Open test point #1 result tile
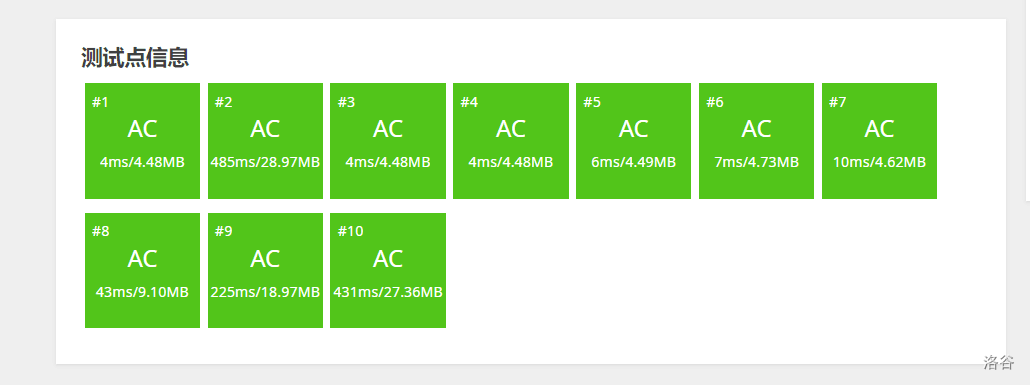1030x385 pixels. coord(142,141)
